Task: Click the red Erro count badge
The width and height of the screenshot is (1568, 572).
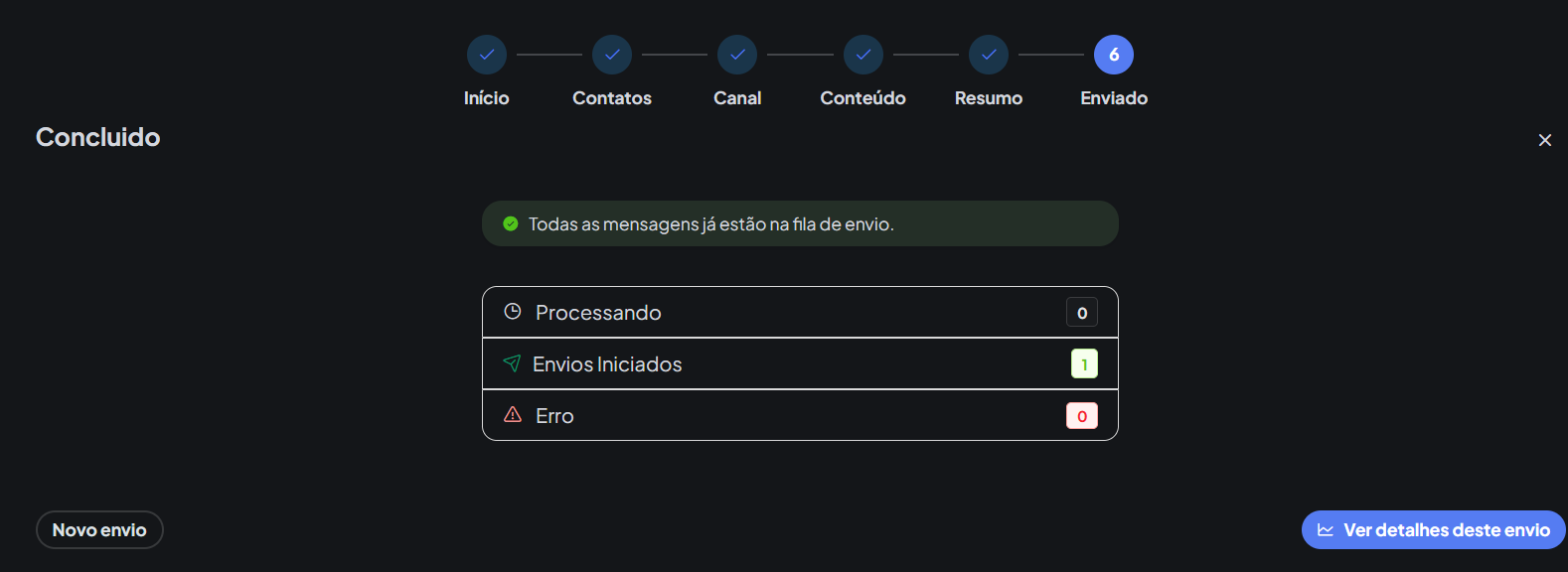Action: click(1082, 416)
